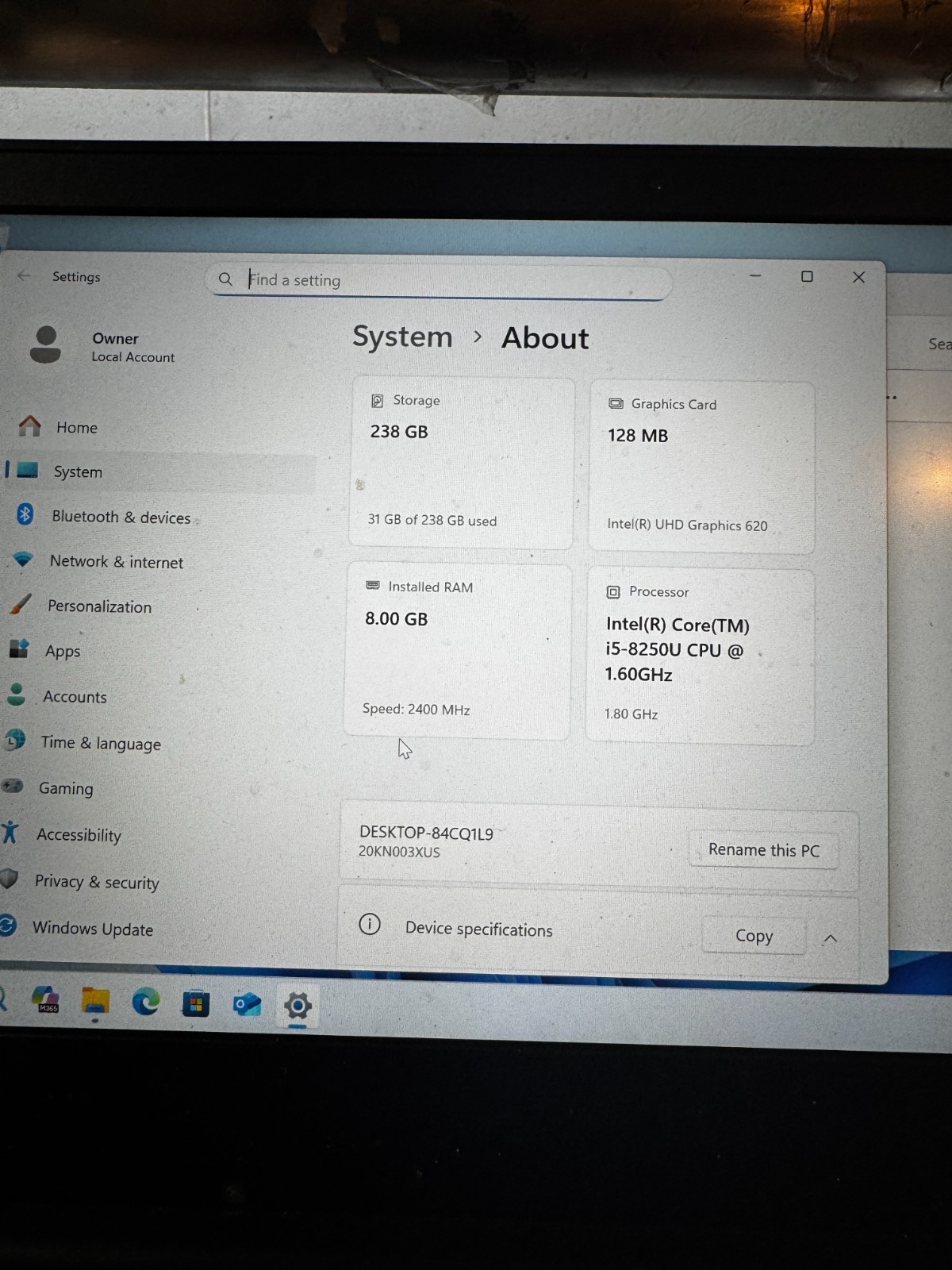Click the Find a setting field

coord(441,280)
